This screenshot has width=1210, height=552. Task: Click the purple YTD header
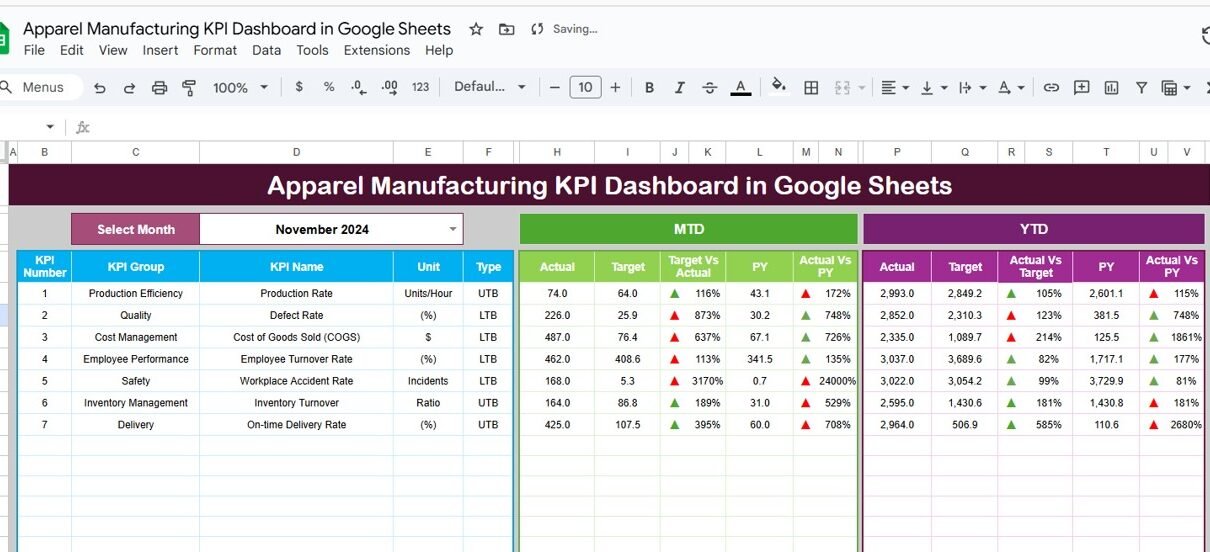point(1033,229)
